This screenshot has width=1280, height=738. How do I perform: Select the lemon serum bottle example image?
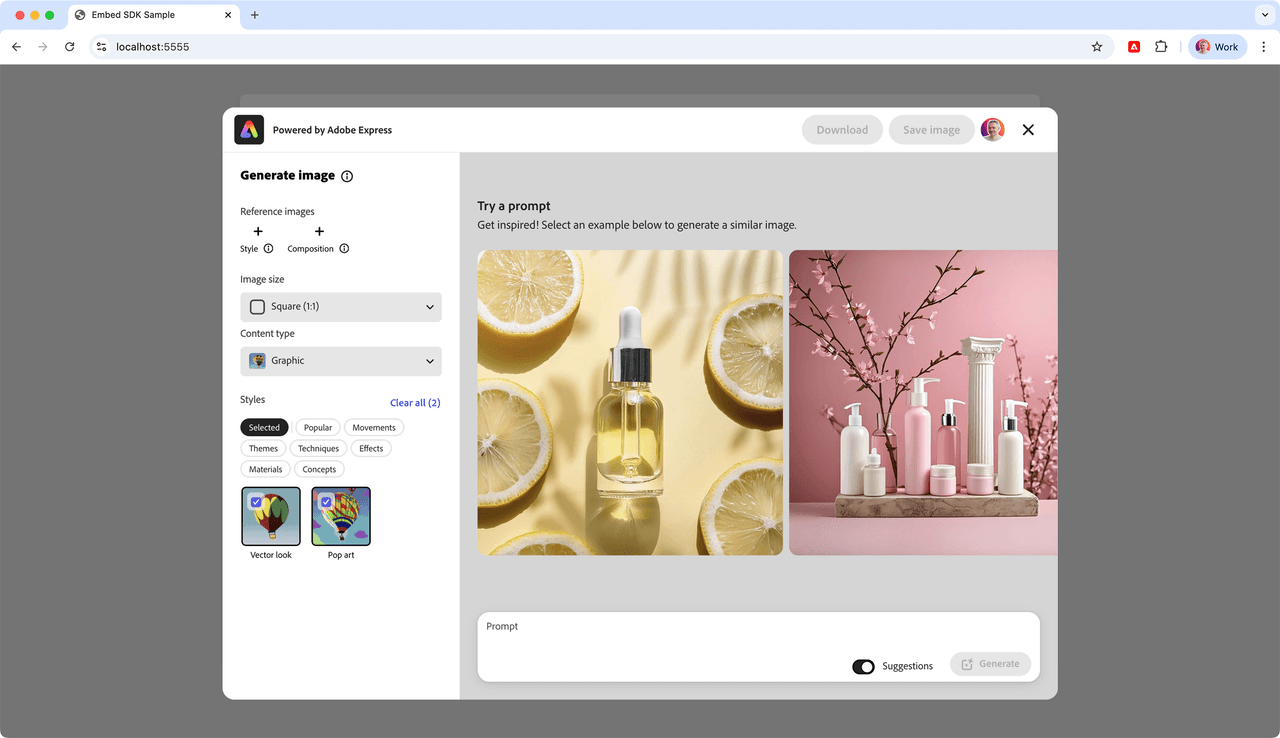[630, 402]
